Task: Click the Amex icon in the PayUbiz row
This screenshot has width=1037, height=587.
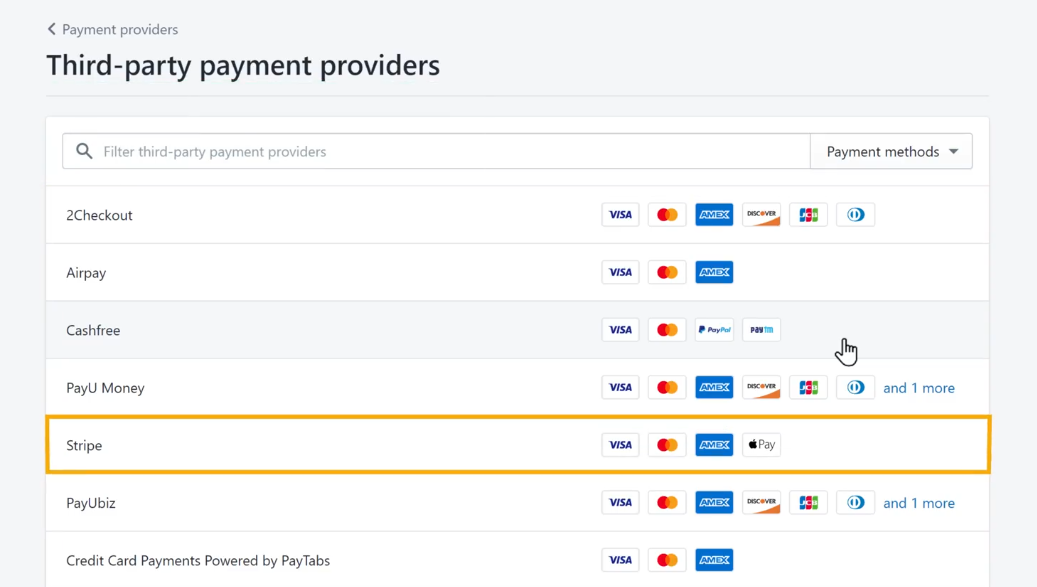Action: [x=714, y=502]
